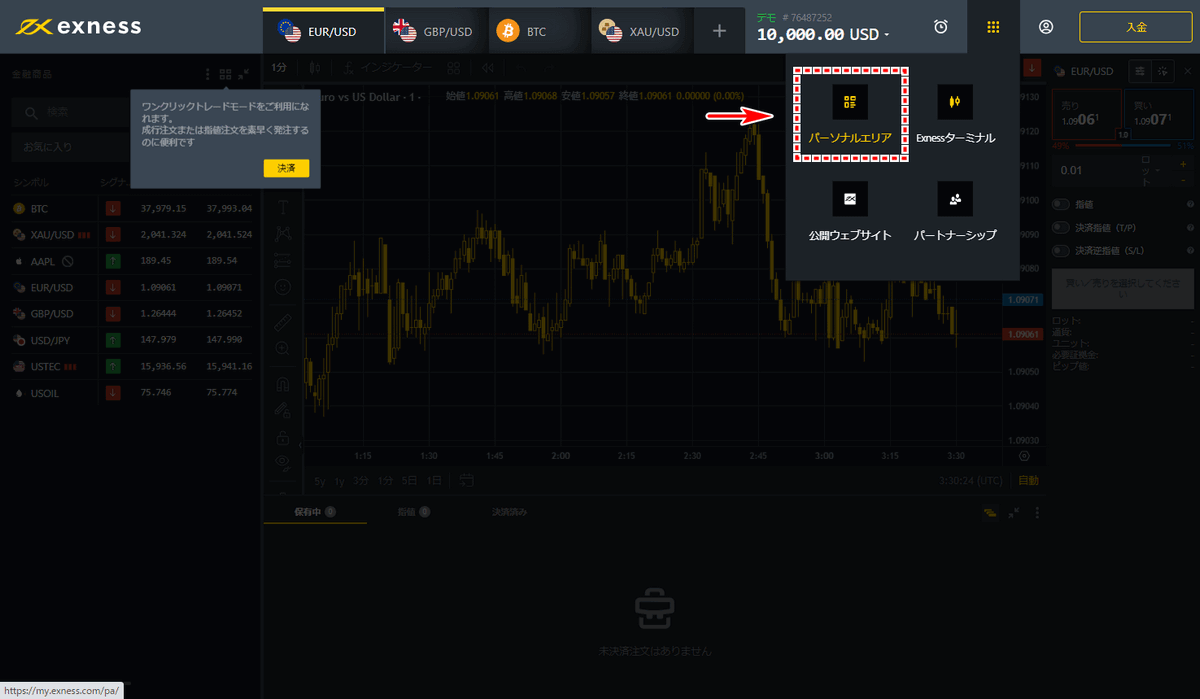1200x699 pixels.
Task: Toggle the 決済逆指値 (S/L) switch
Action: 1062,250
